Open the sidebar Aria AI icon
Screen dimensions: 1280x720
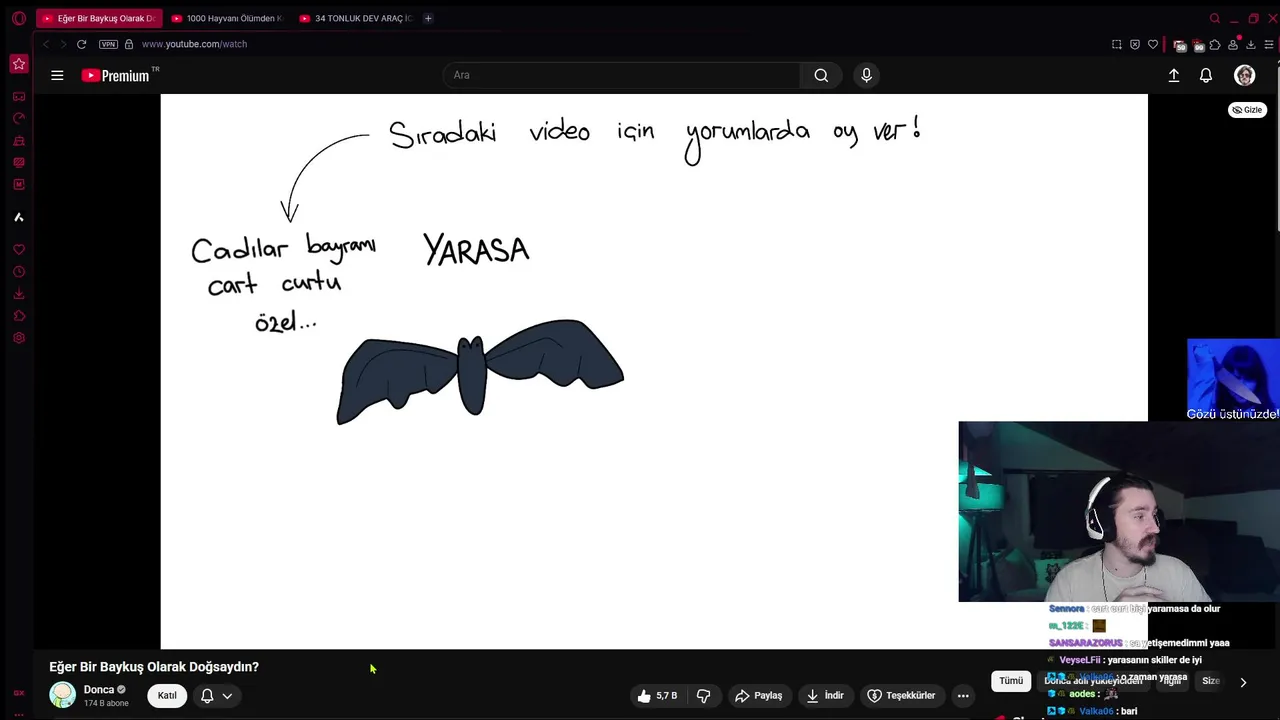19,217
